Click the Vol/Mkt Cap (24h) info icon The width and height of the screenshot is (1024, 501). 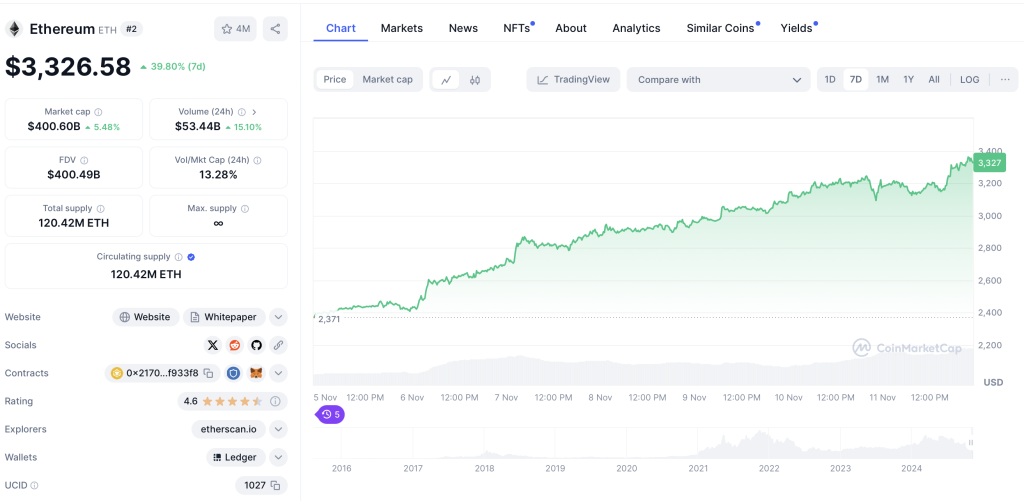click(257, 160)
